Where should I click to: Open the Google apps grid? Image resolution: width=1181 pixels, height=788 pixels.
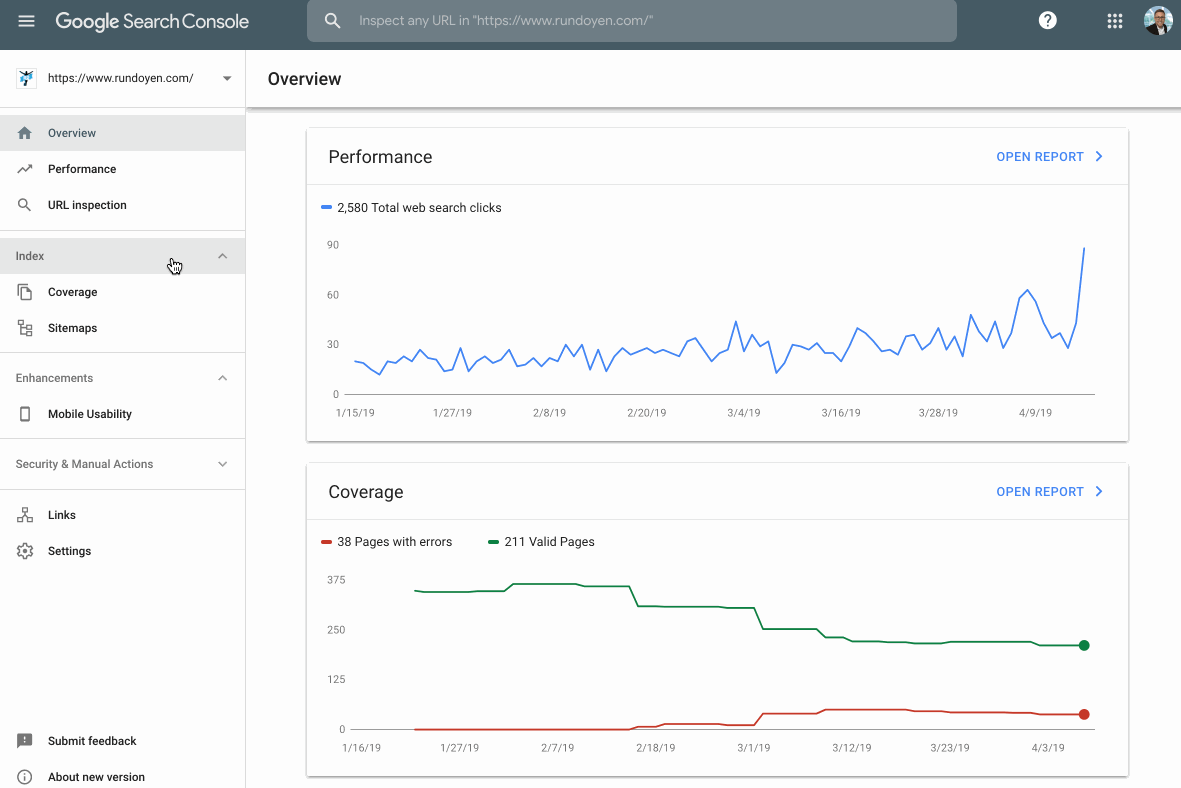tap(1114, 20)
